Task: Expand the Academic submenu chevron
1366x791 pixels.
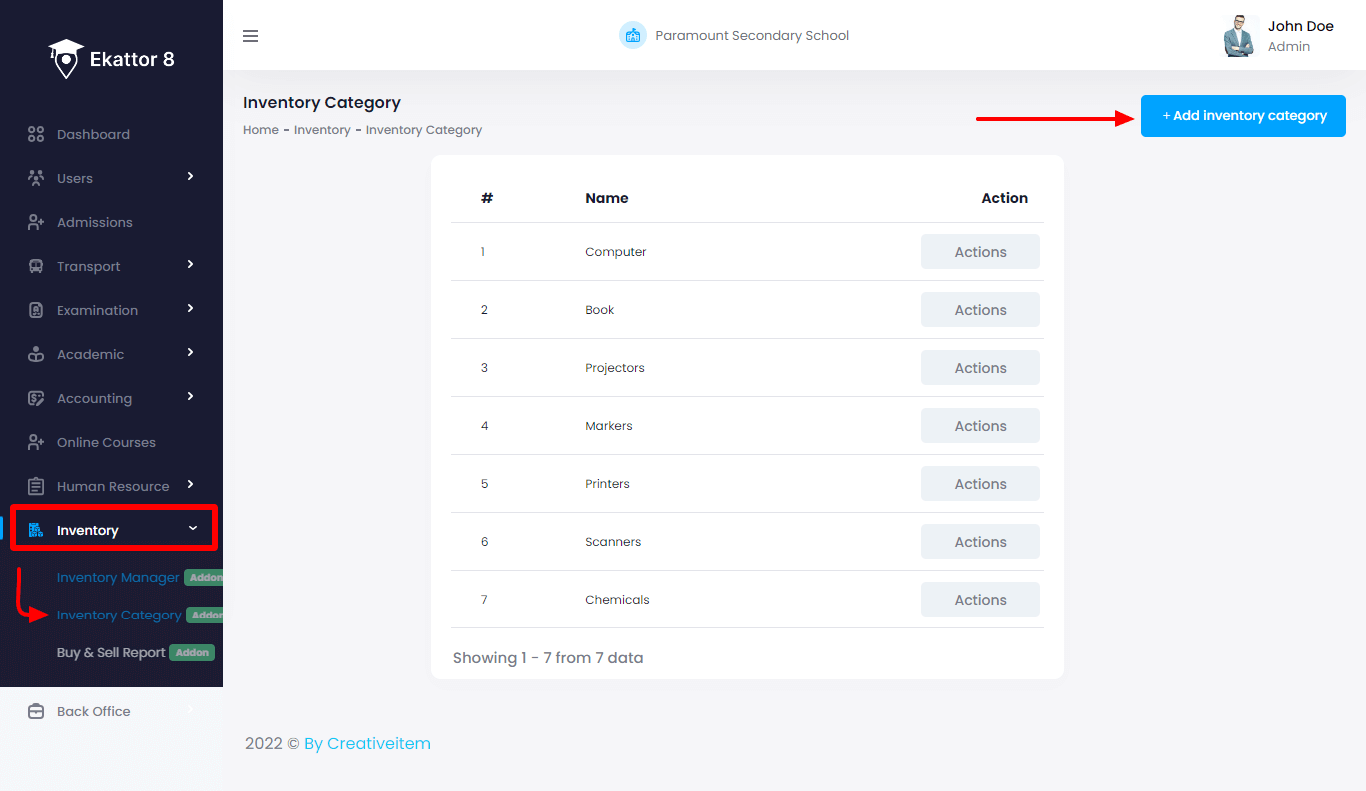Action: point(190,353)
